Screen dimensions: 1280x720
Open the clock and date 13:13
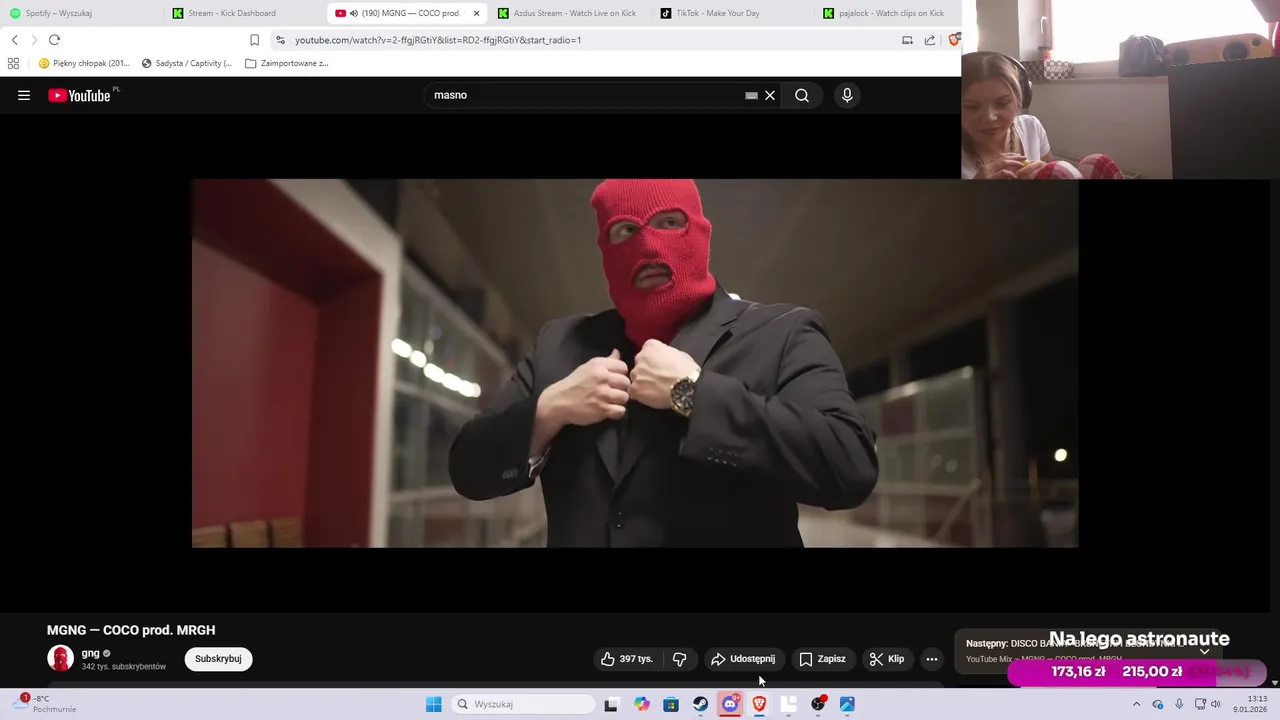1251,704
